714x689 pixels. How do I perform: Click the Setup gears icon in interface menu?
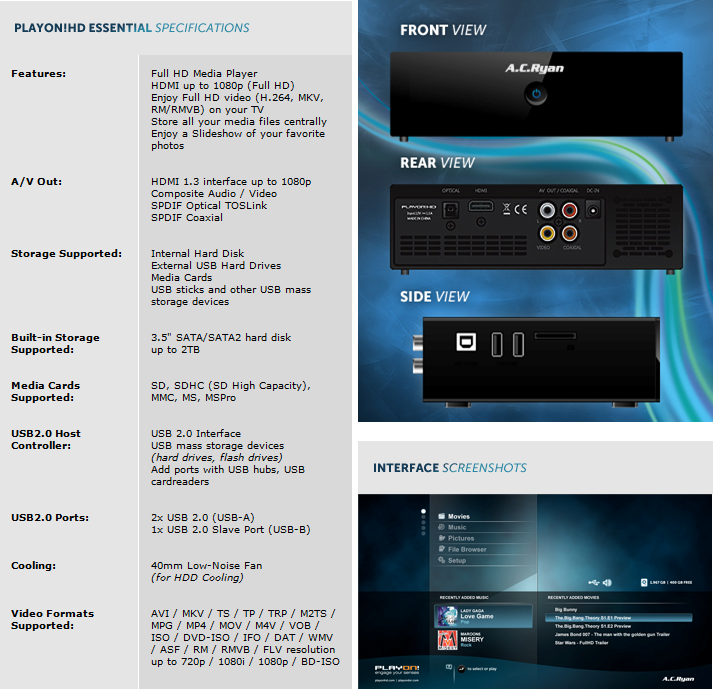(x=441, y=560)
